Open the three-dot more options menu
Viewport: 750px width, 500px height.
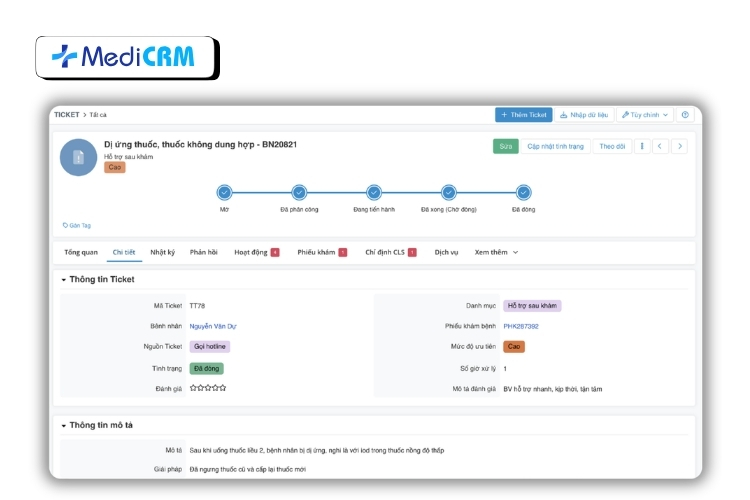[641, 146]
